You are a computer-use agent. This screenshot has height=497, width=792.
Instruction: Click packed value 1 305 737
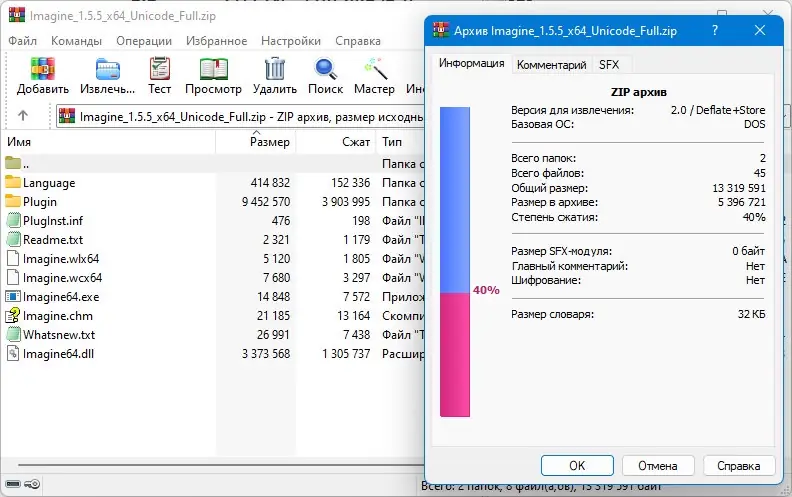[x=346, y=354]
